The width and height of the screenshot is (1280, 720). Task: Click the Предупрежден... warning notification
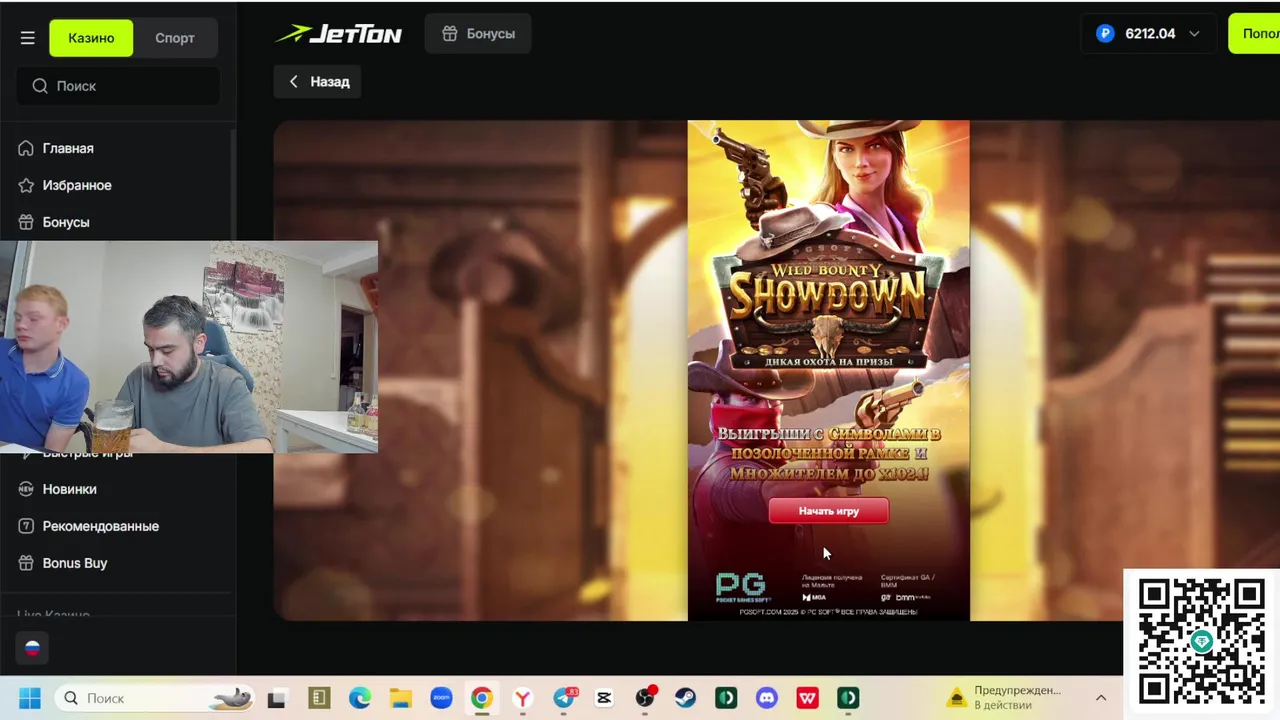(x=1004, y=698)
